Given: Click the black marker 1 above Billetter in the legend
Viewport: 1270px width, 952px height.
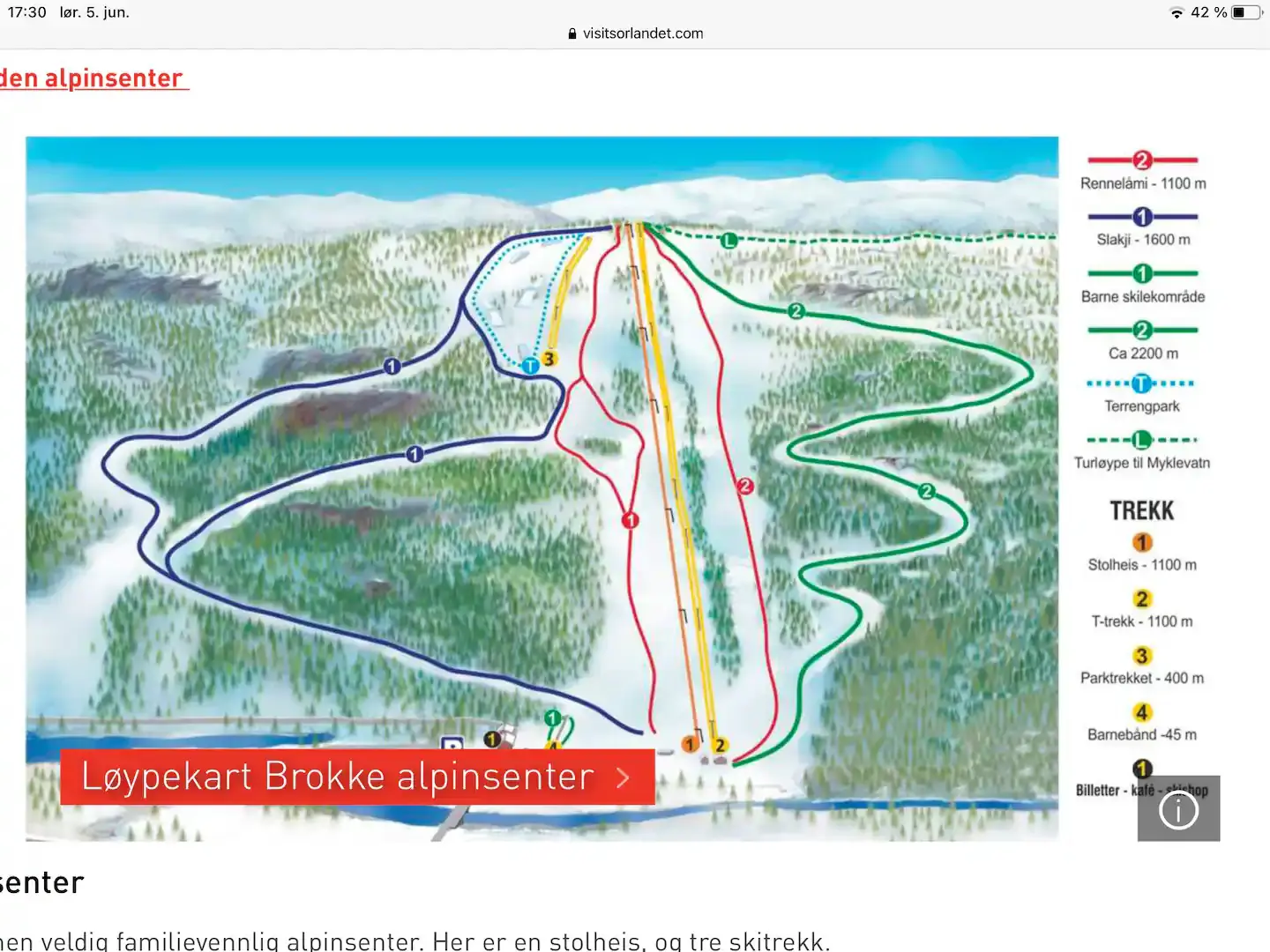Looking at the screenshot, I should 1142,769.
